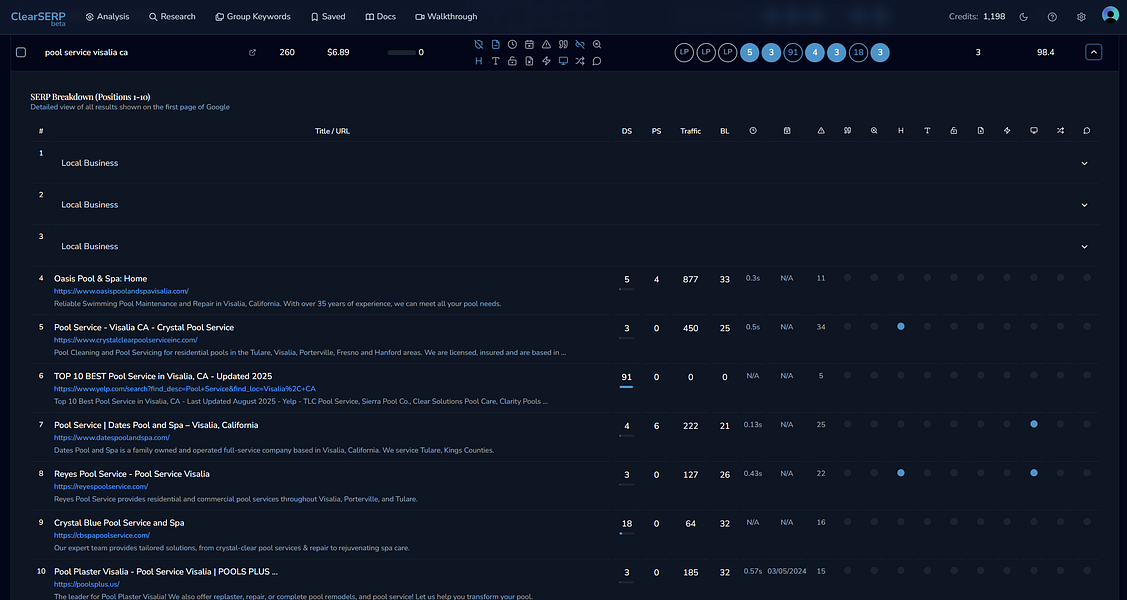The height and width of the screenshot is (600, 1127).
Task: Open the Docs page
Action: tap(380, 17)
